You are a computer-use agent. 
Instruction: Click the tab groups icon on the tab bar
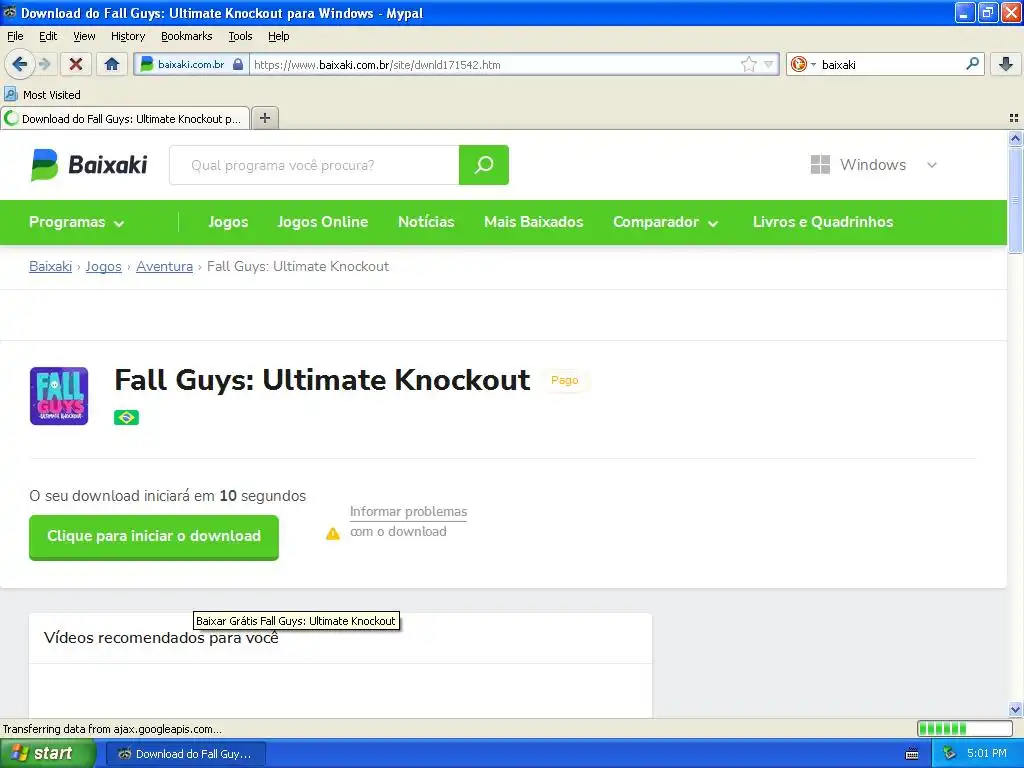1014,118
